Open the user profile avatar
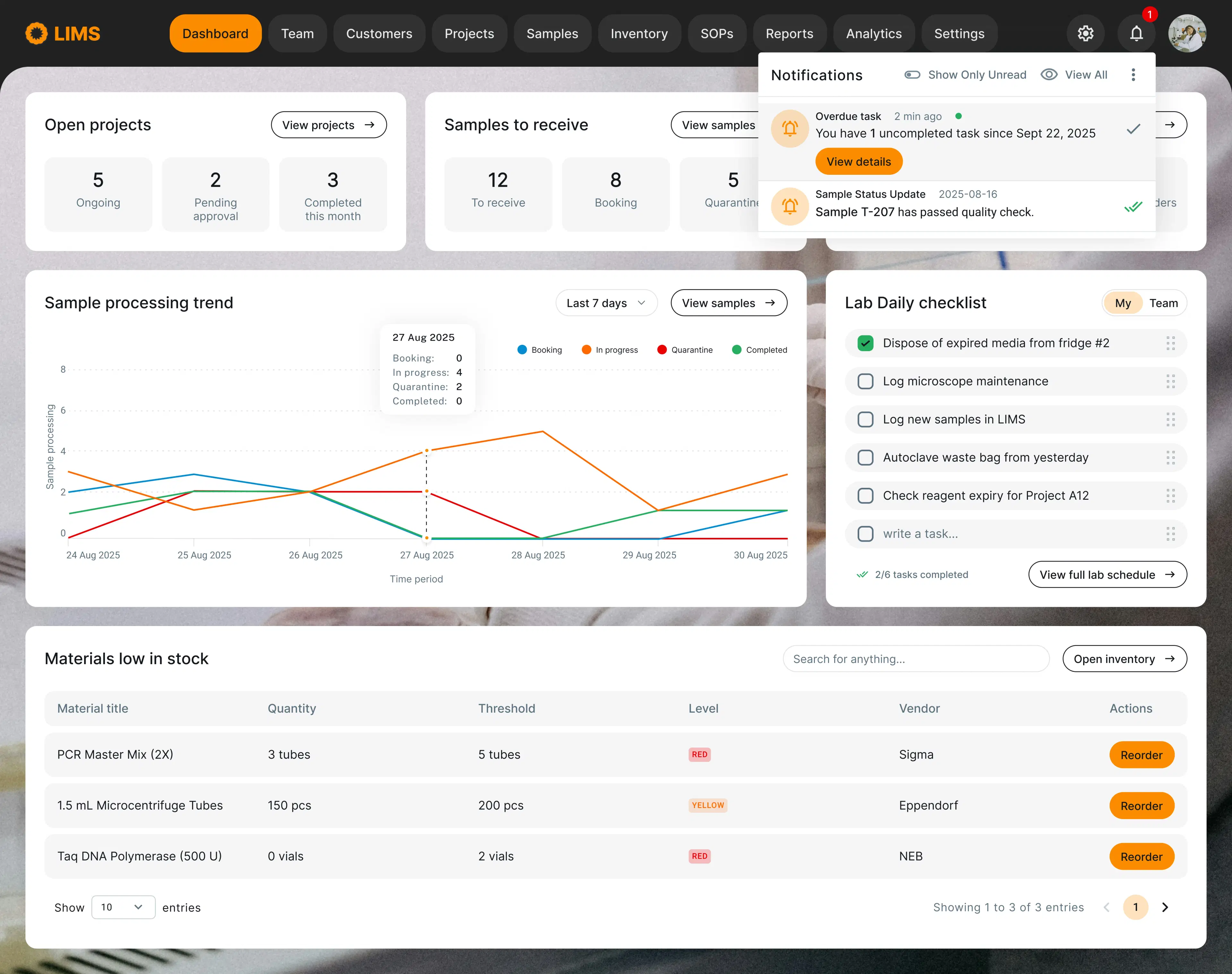This screenshot has width=1232, height=974. point(1187,34)
